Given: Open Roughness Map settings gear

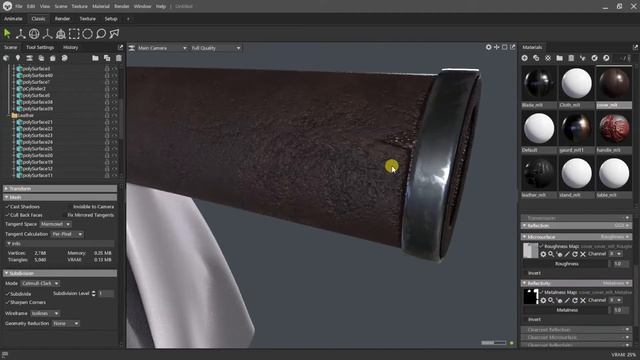Looking at the screenshot, I should coord(543,254).
